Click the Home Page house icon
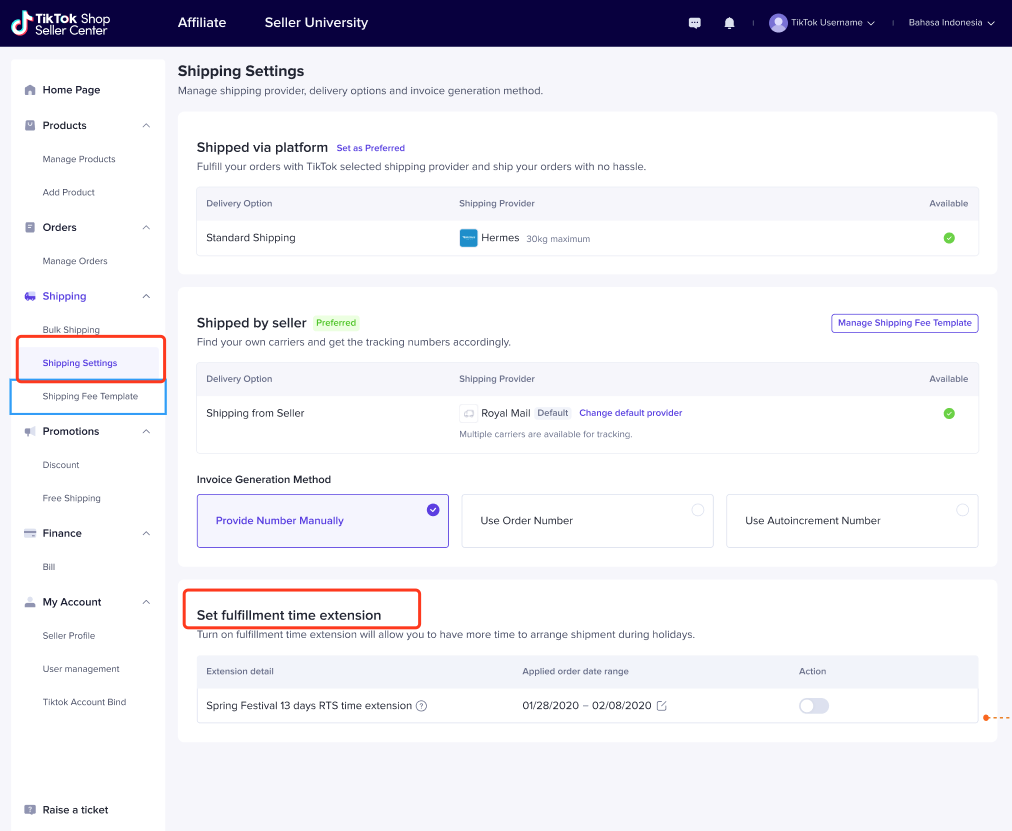This screenshot has width=1012, height=831. (30, 90)
